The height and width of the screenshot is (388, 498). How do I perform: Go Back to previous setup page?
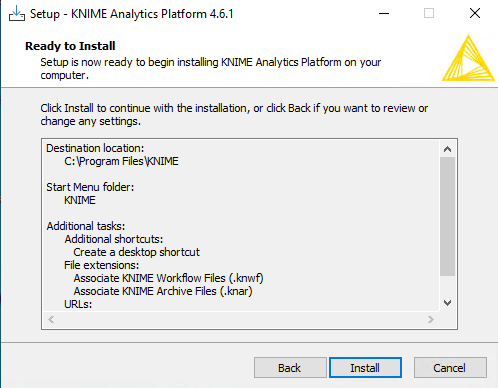pyautogui.click(x=290, y=368)
